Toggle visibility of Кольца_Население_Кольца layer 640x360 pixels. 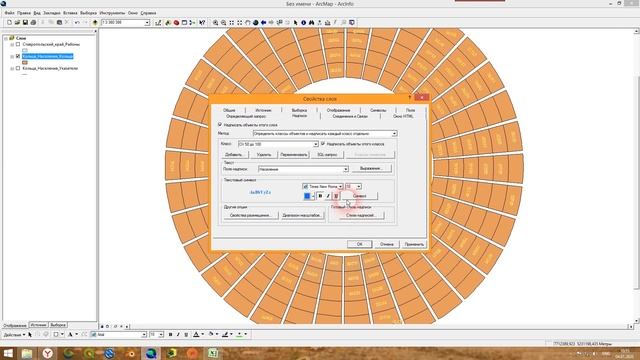(18, 56)
